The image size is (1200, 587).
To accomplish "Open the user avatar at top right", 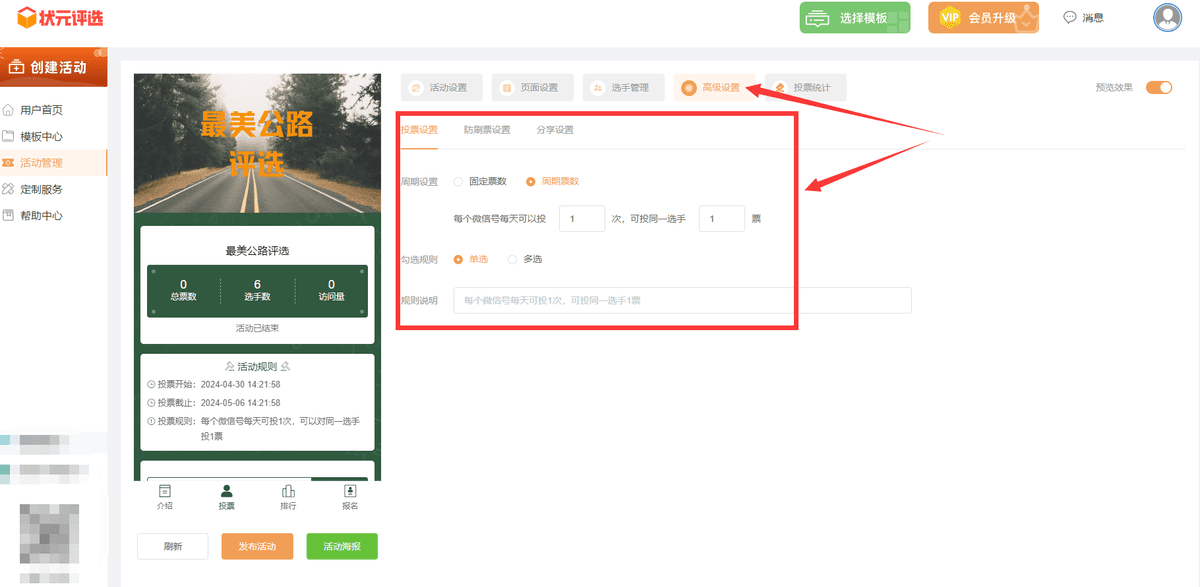I will coord(1167,17).
